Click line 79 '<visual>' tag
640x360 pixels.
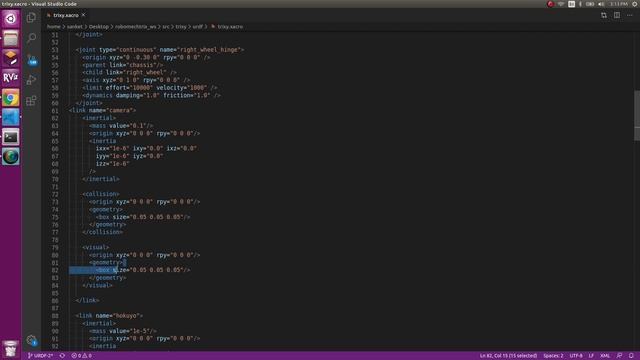pyautogui.click(x=96, y=247)
